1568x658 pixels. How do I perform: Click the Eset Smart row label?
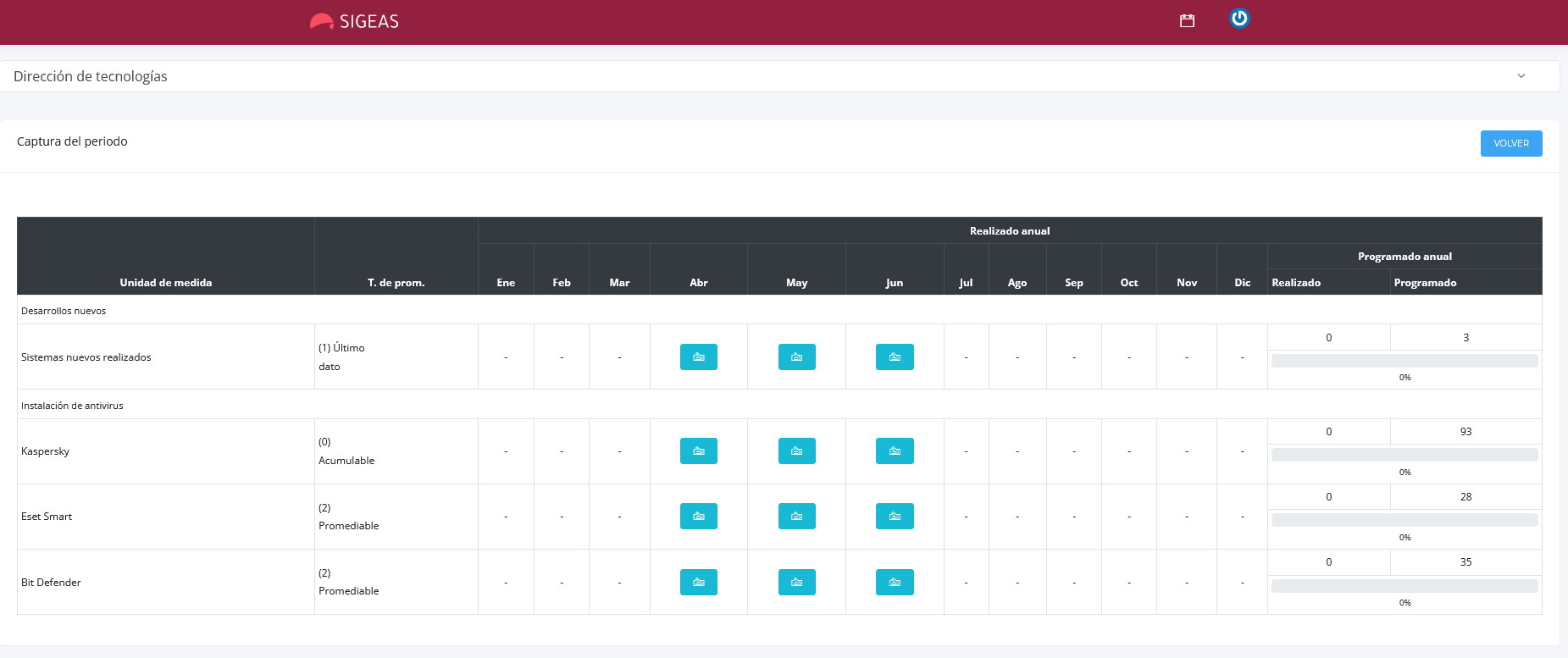click(47, 516)
